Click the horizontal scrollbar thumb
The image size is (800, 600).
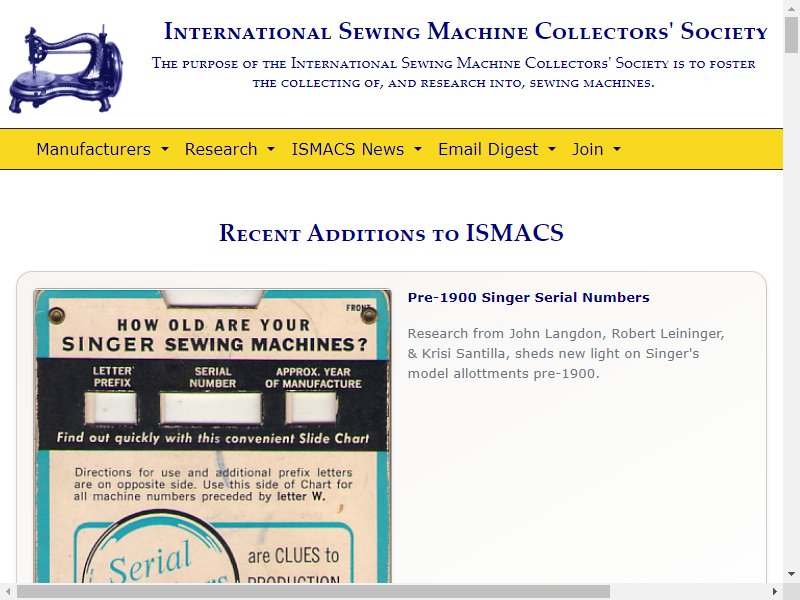pyautogui.click(x=313, y=592)
